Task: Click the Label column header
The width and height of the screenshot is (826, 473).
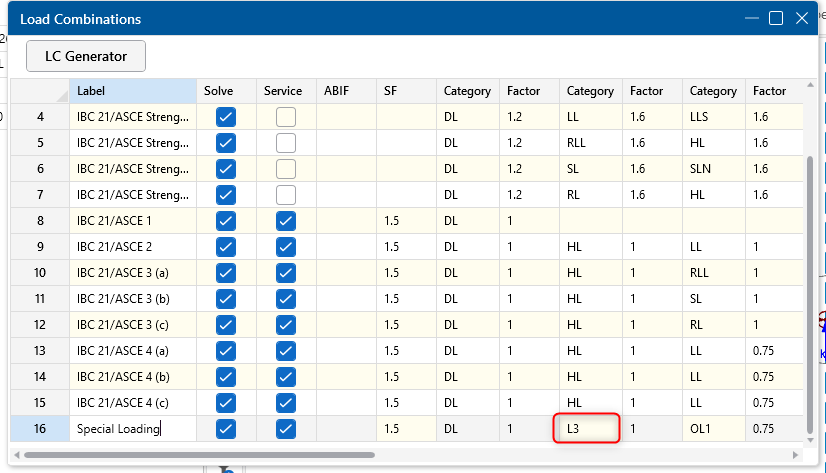Action: click(132, 91)
